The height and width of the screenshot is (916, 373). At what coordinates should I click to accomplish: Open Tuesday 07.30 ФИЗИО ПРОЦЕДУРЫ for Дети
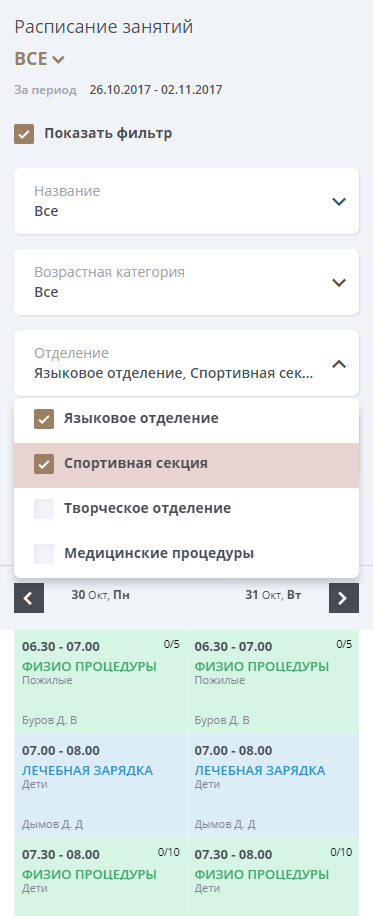click(x=273, y=877)
